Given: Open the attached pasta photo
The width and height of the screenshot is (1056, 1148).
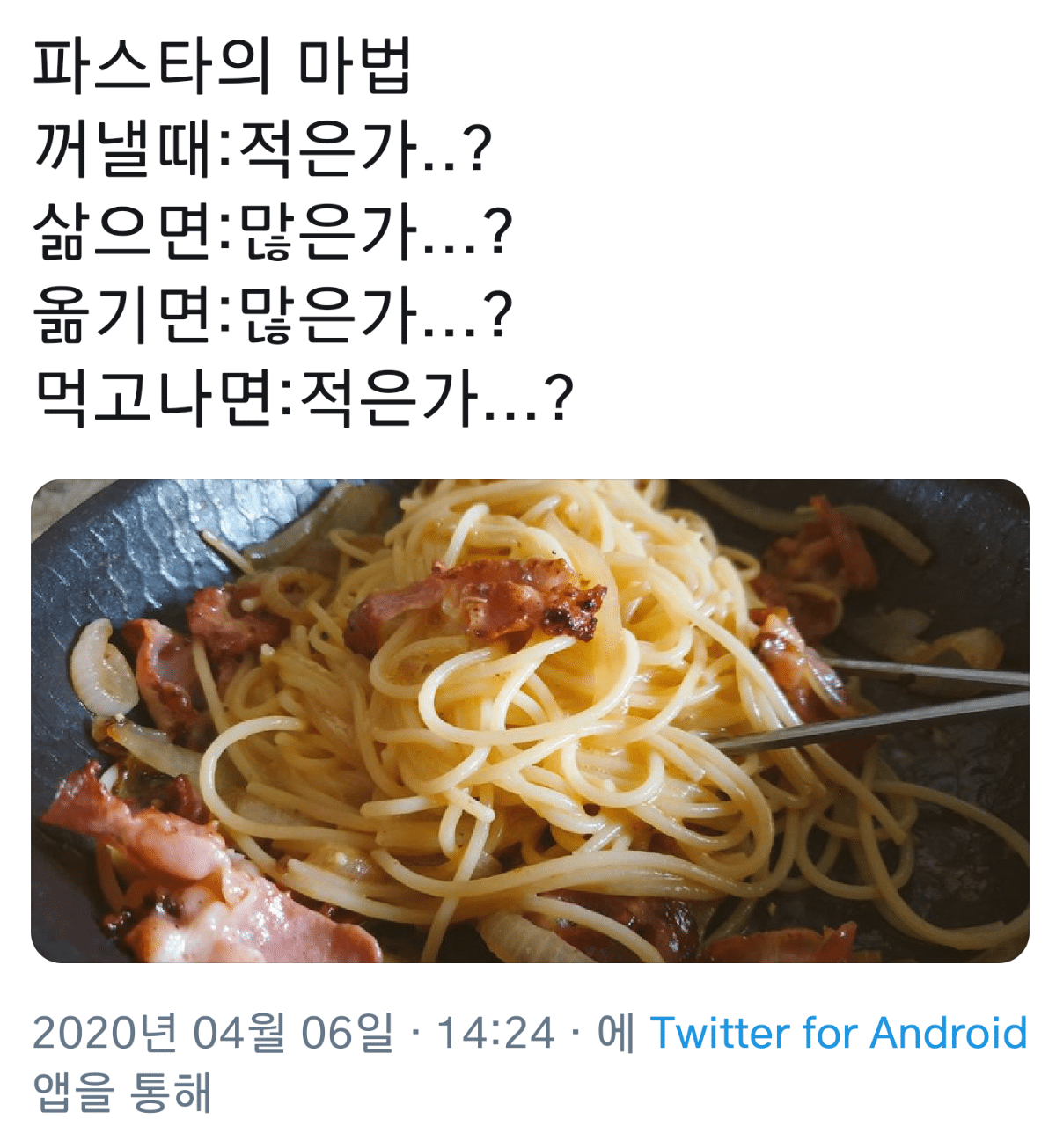Looking at the screenshot, I should pos(530,720).
